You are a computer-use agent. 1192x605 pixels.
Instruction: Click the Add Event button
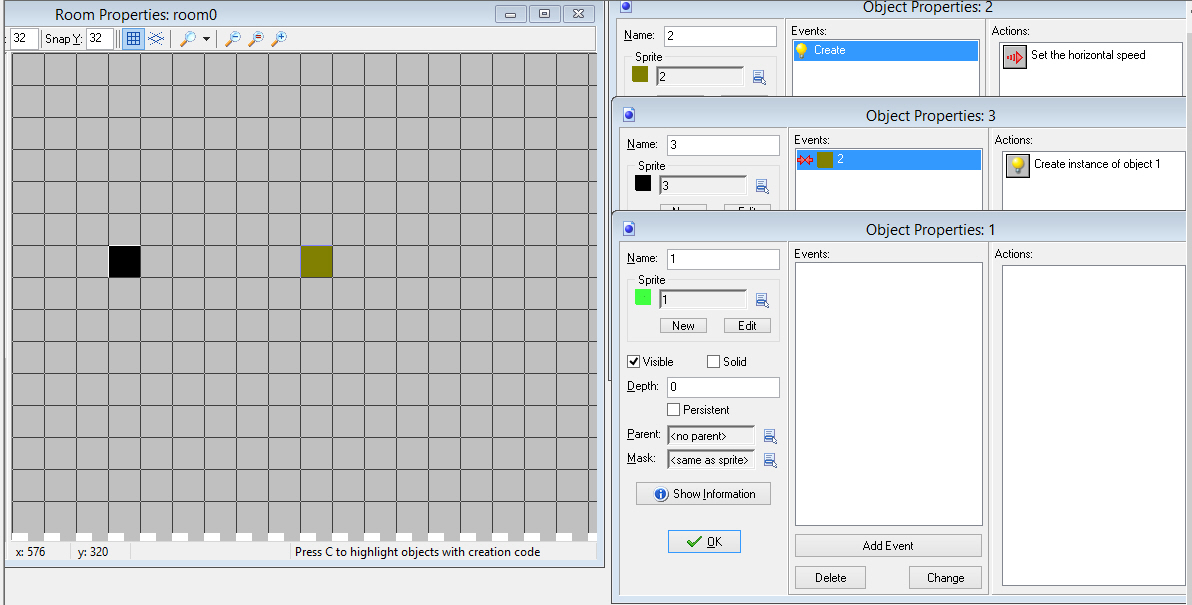888,546
